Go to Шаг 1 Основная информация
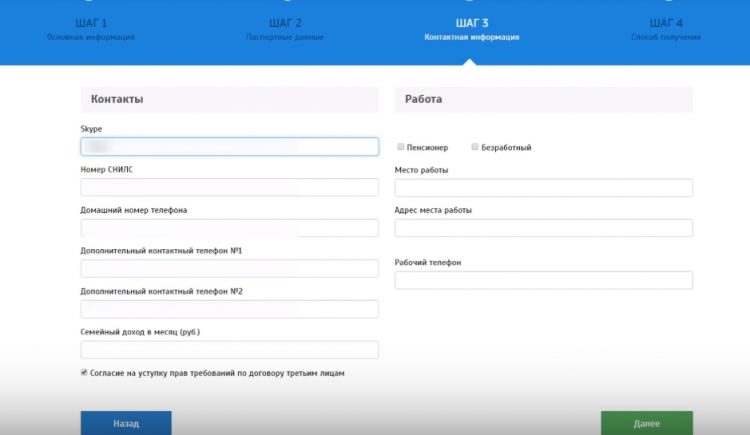Image resolution: width=750 pixels, height=435 pixels. (x=90, y=29)
